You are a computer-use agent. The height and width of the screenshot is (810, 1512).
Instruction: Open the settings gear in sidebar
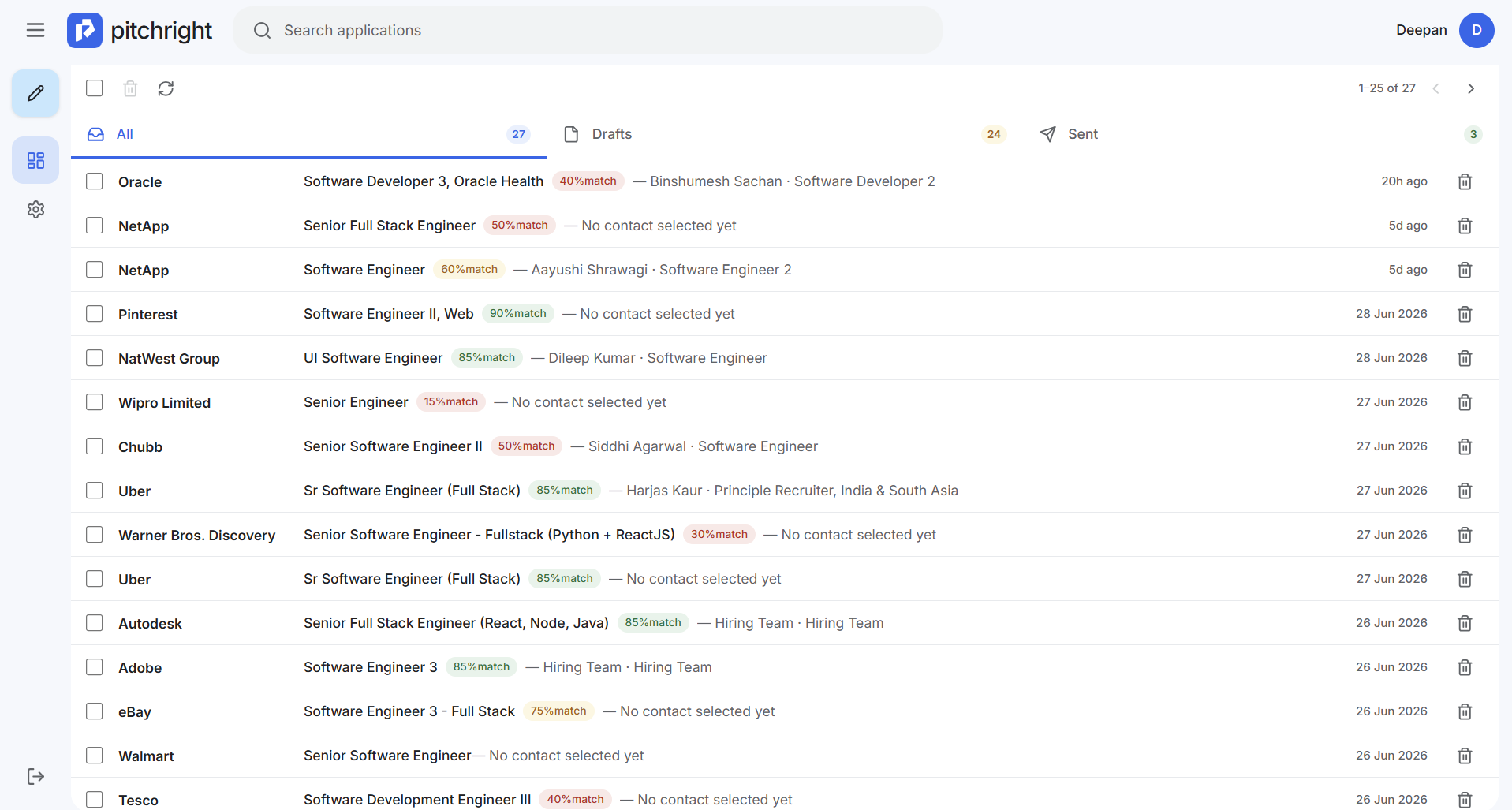35,209
